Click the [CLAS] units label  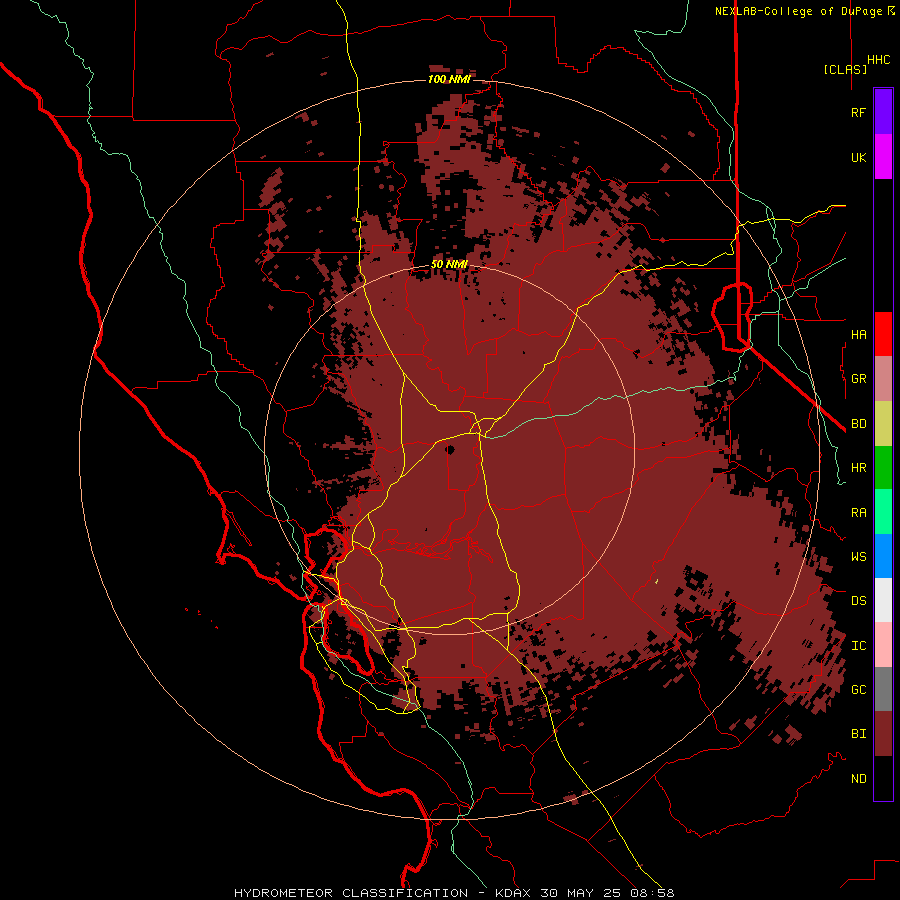(x=845, y=69)
